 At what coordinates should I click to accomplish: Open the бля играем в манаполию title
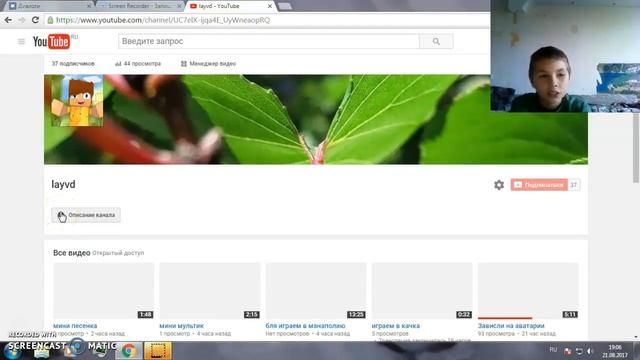coord(305,326)
